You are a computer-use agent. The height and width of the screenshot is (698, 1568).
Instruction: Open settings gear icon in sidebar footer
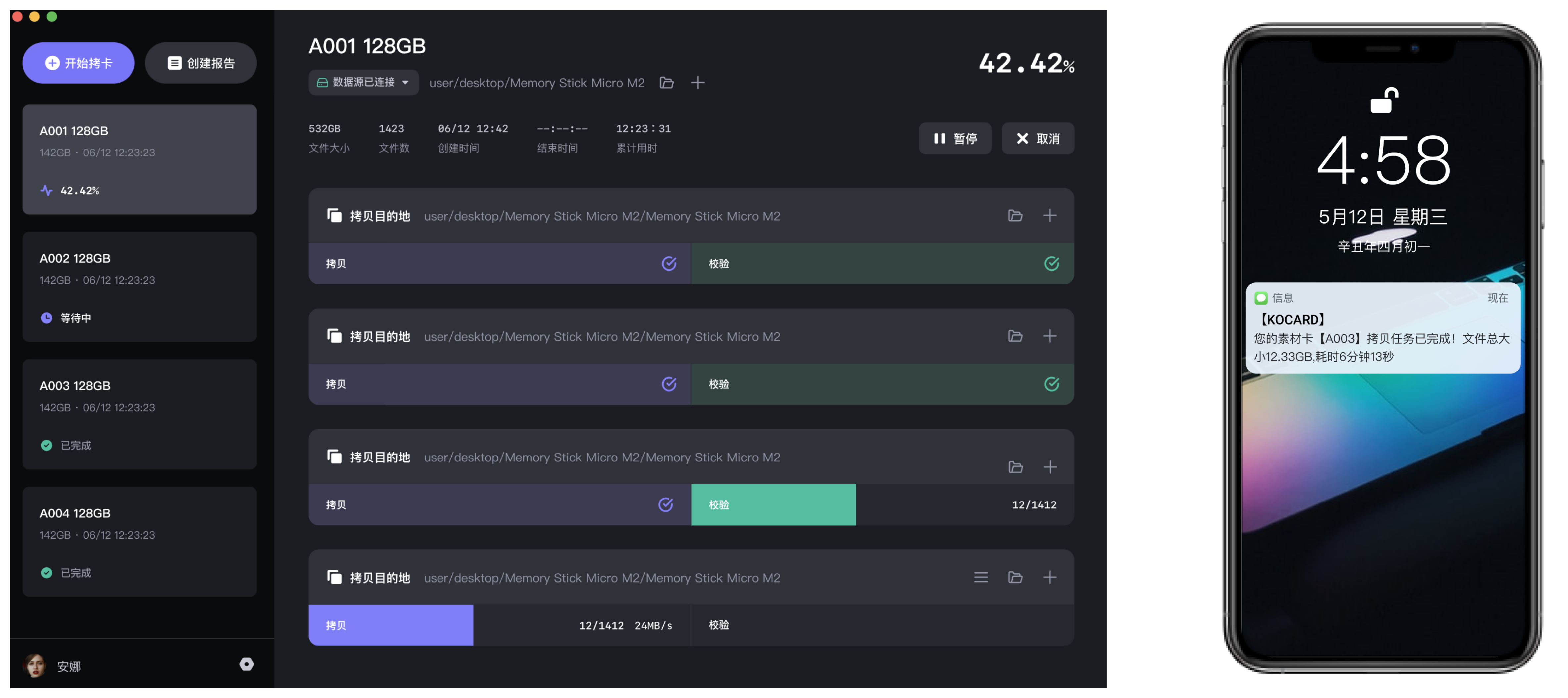click(246, 664)
